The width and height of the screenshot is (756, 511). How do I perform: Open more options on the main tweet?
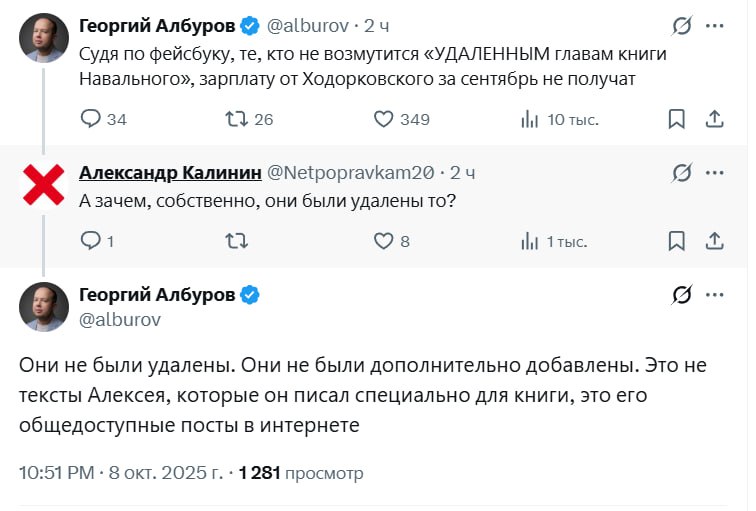click(715, 294)
